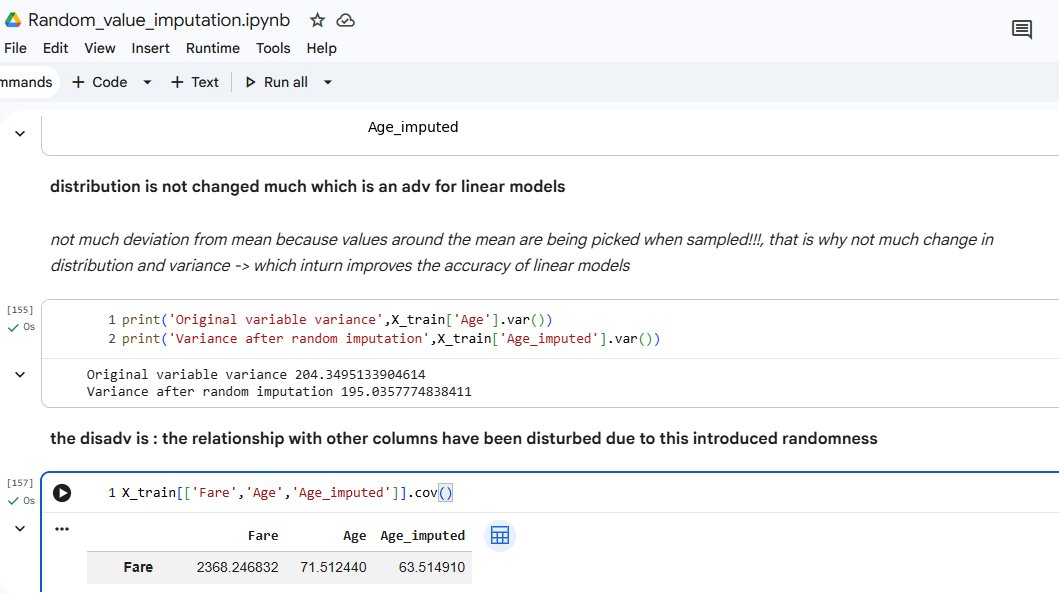
Task: Click the cell 157 execution checkmark
Action: (13, 501)
